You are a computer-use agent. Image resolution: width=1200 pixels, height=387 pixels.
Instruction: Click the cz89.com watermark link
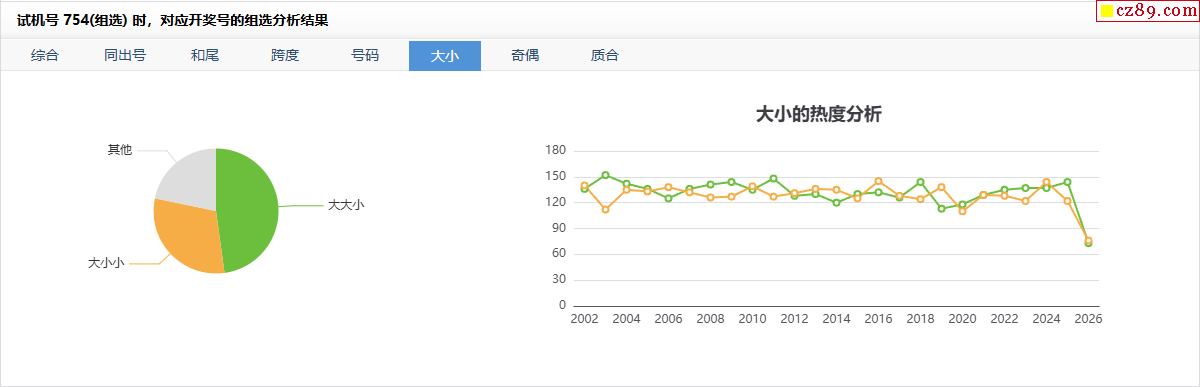(1150, 10)
